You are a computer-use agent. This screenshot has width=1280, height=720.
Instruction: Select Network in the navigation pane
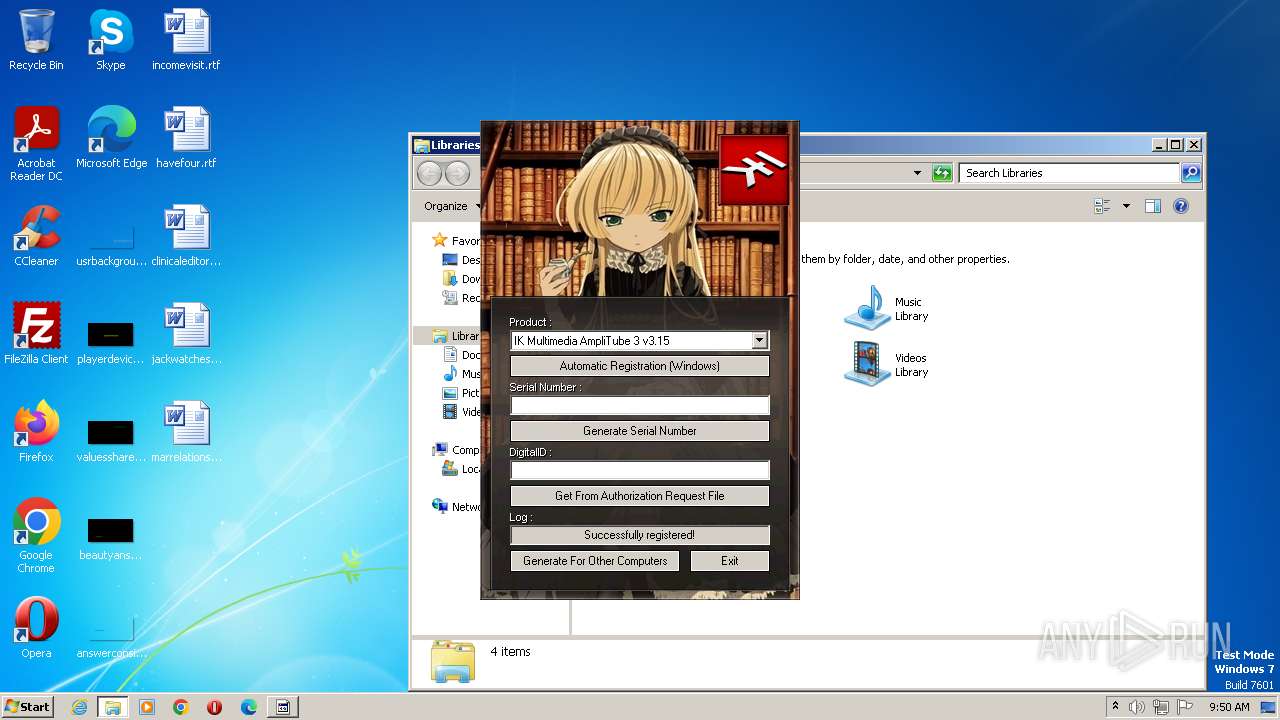pyautogui.click(x=456, y=507)
